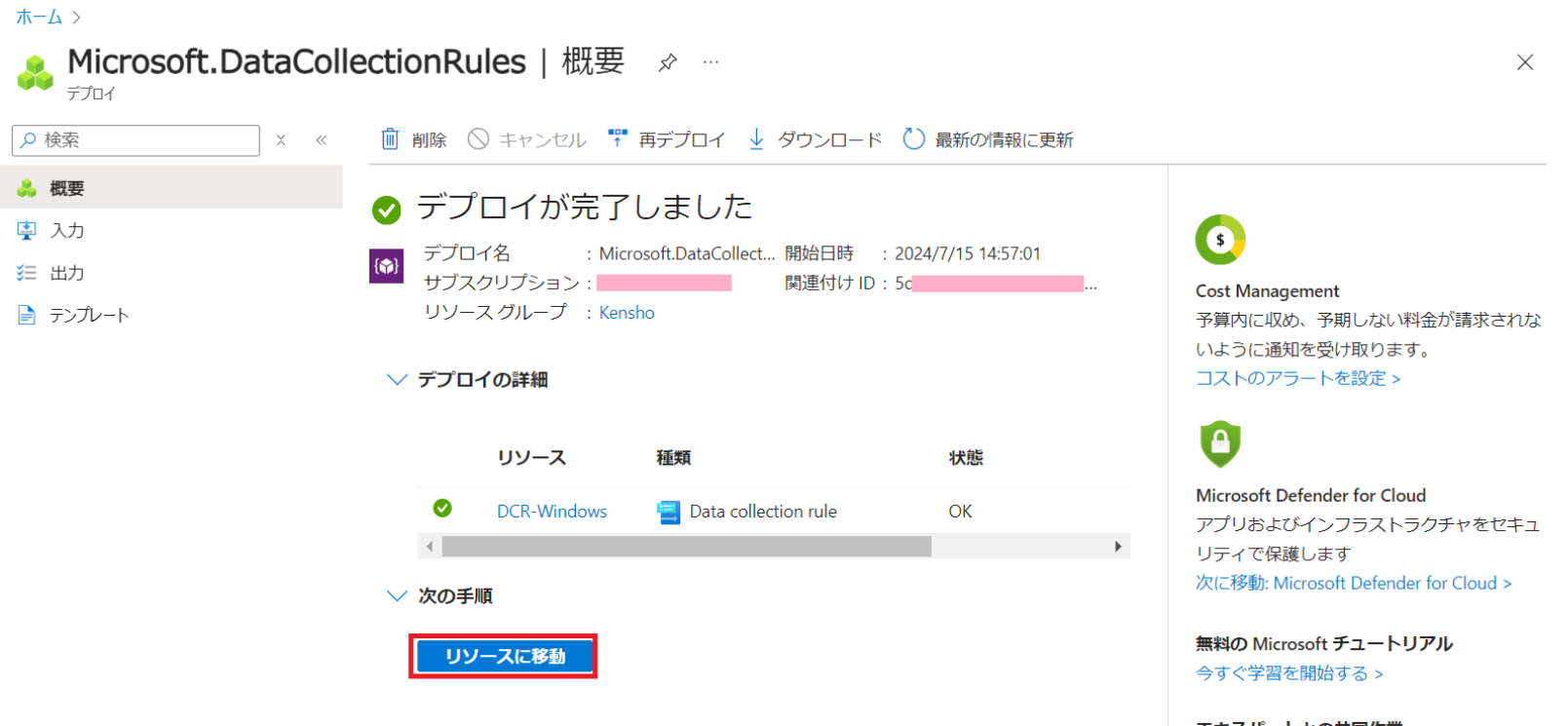The image size is (1568, 726).
Task: Select 概要 in the sidebar menu
Action: point(172,187)
